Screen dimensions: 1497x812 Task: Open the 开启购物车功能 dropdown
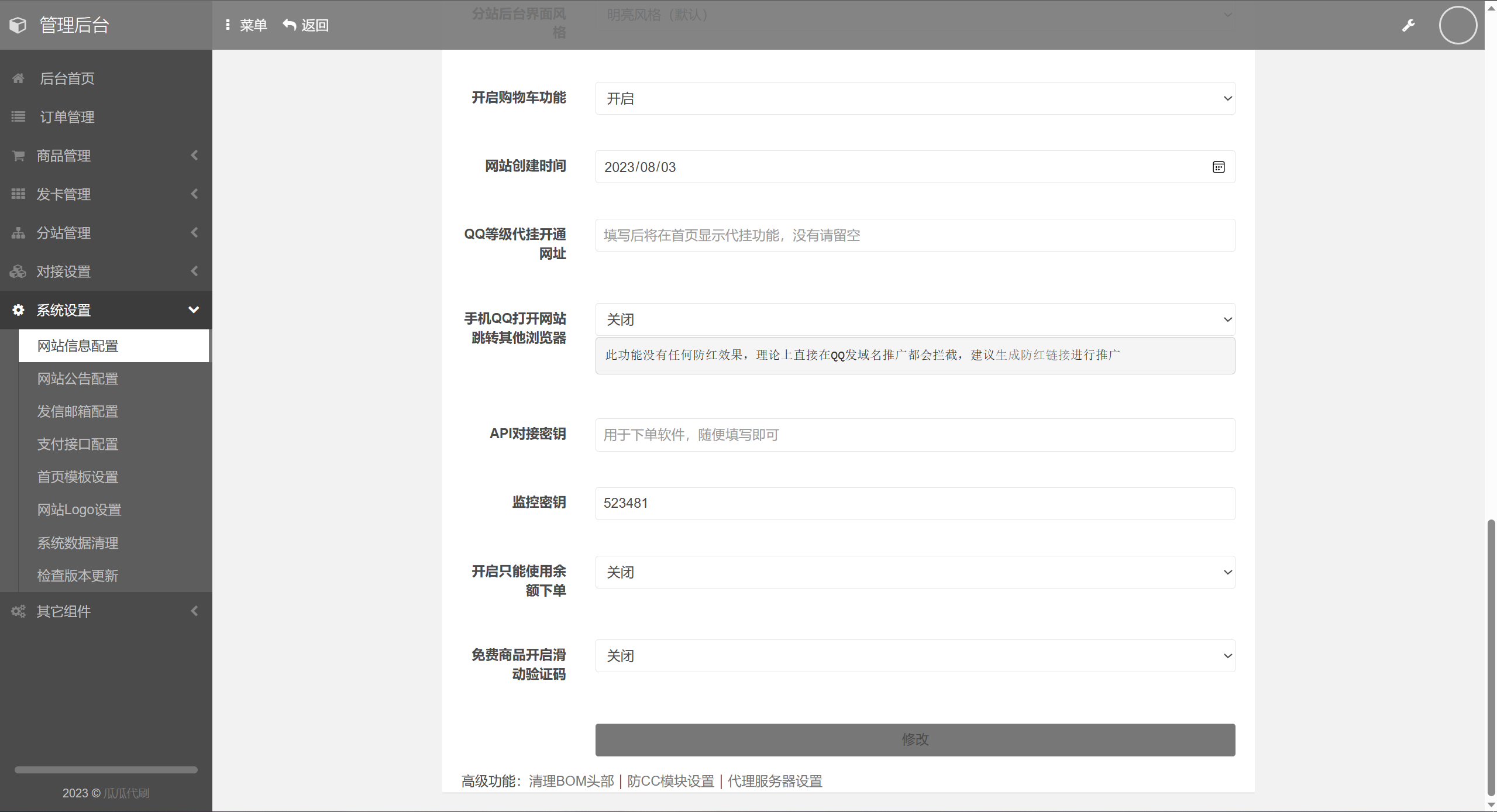914,98
